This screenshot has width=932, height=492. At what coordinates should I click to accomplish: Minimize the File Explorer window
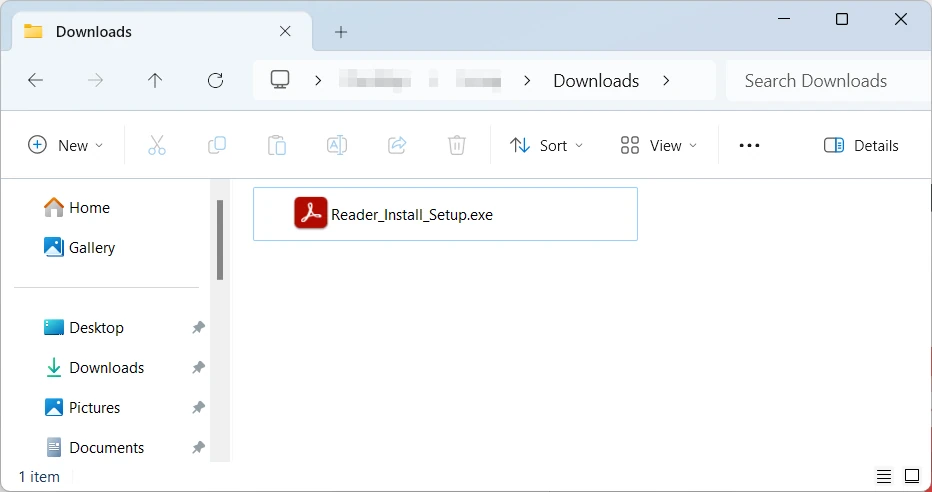coord(784,19)
